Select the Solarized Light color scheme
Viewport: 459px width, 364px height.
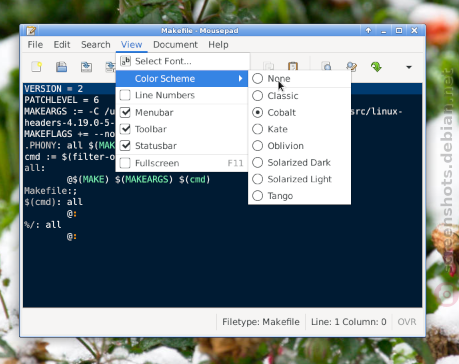pyautogui.click(x=299, y=179)
